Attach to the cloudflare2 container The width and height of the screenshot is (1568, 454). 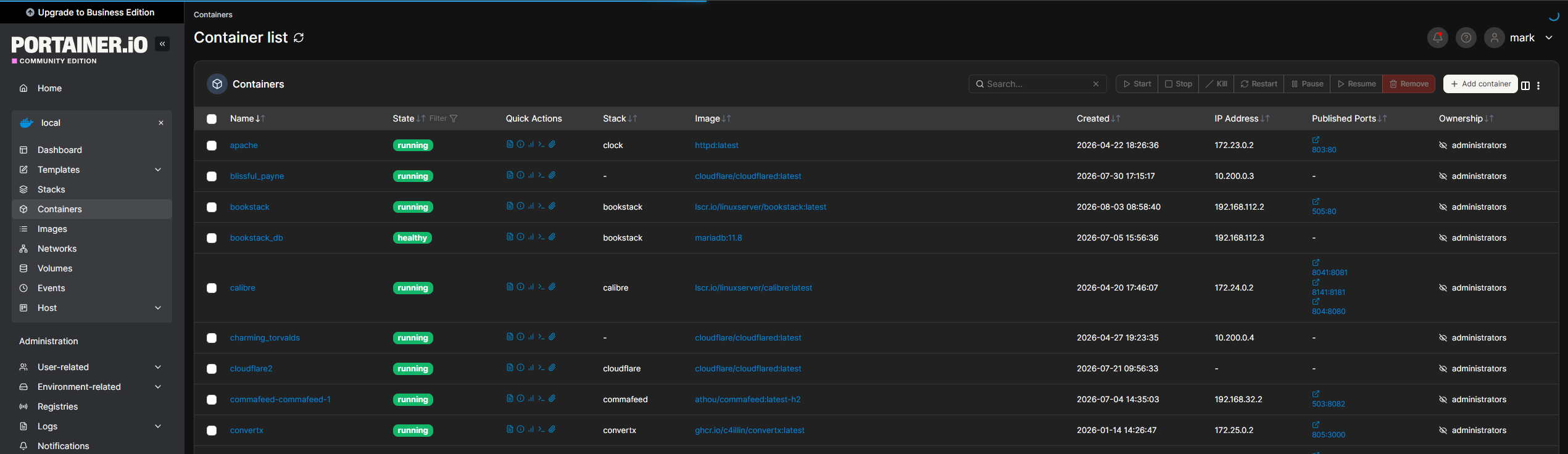click(x=552, y=368)
